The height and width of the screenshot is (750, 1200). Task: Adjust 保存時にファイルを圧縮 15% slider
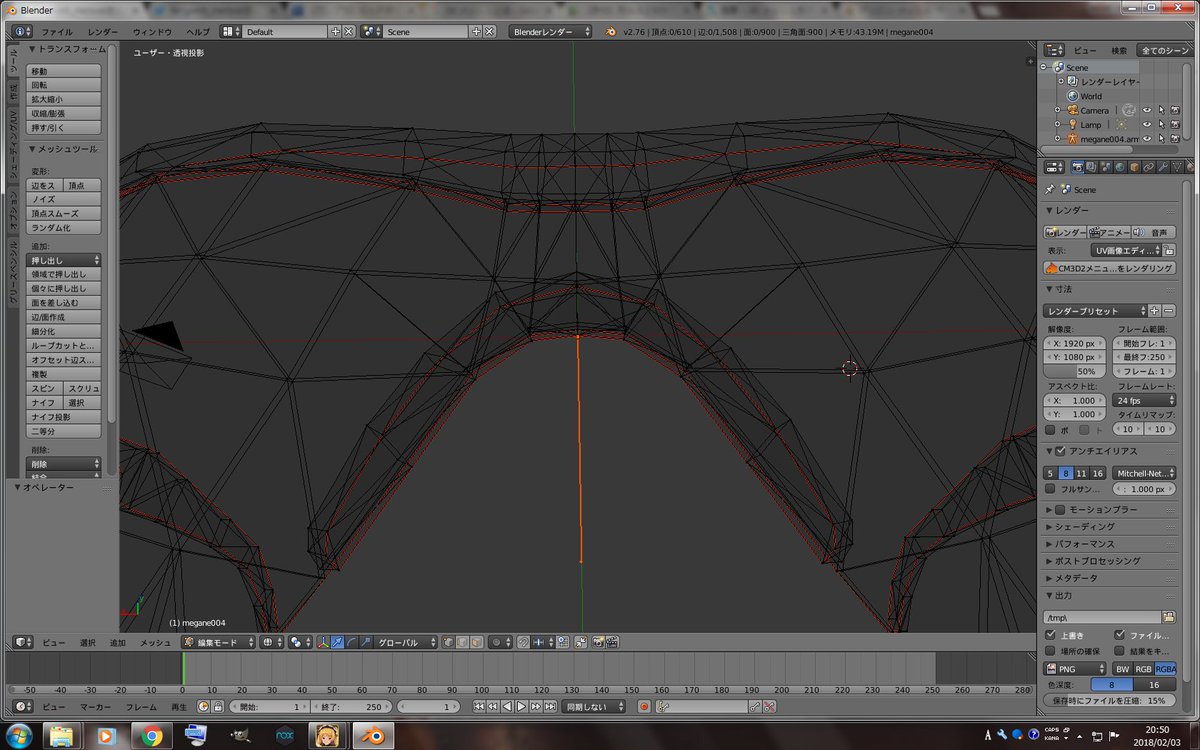click(x=1110, y=701)
